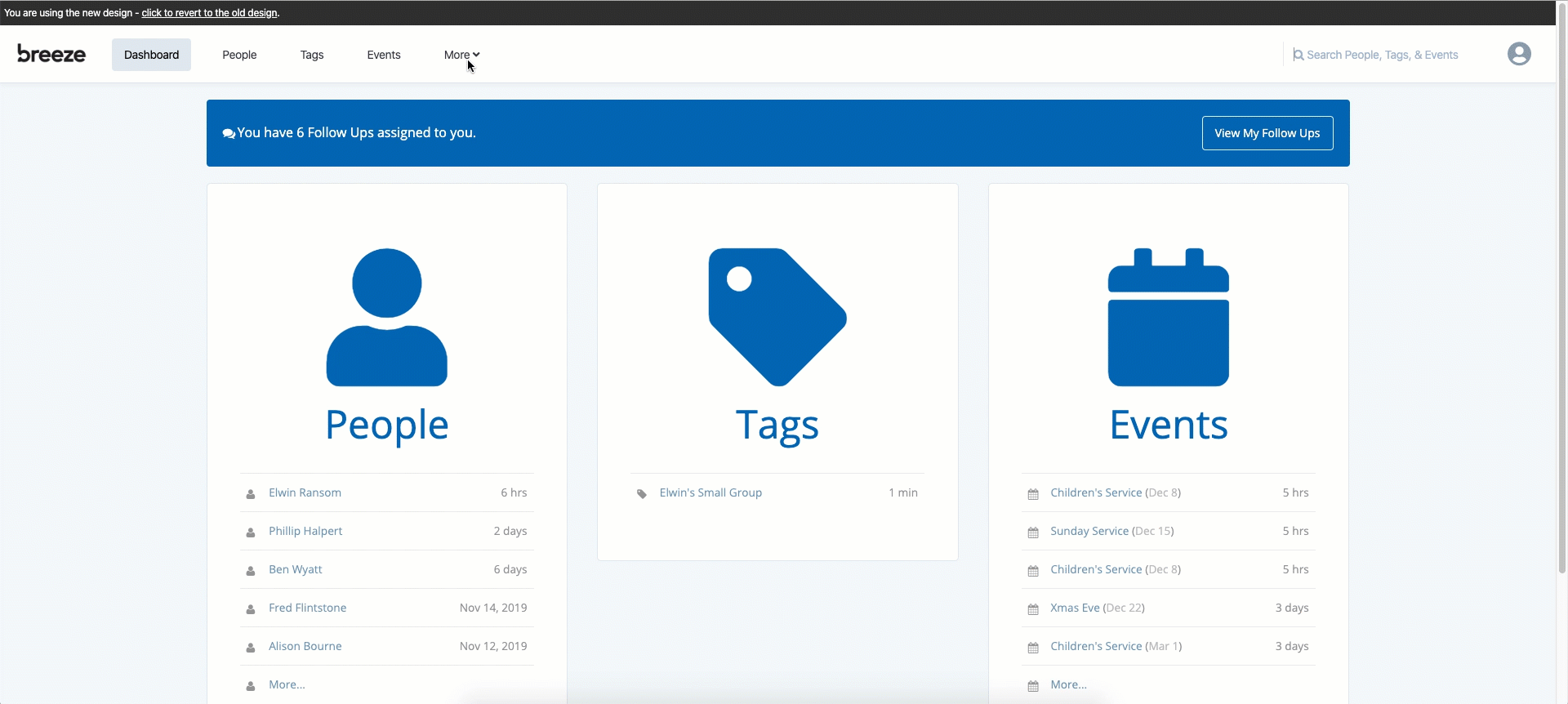Click calendar icon beside Sunday Service
Image resolution: width=1568 pixels, height=704 pixels.
1033,532
